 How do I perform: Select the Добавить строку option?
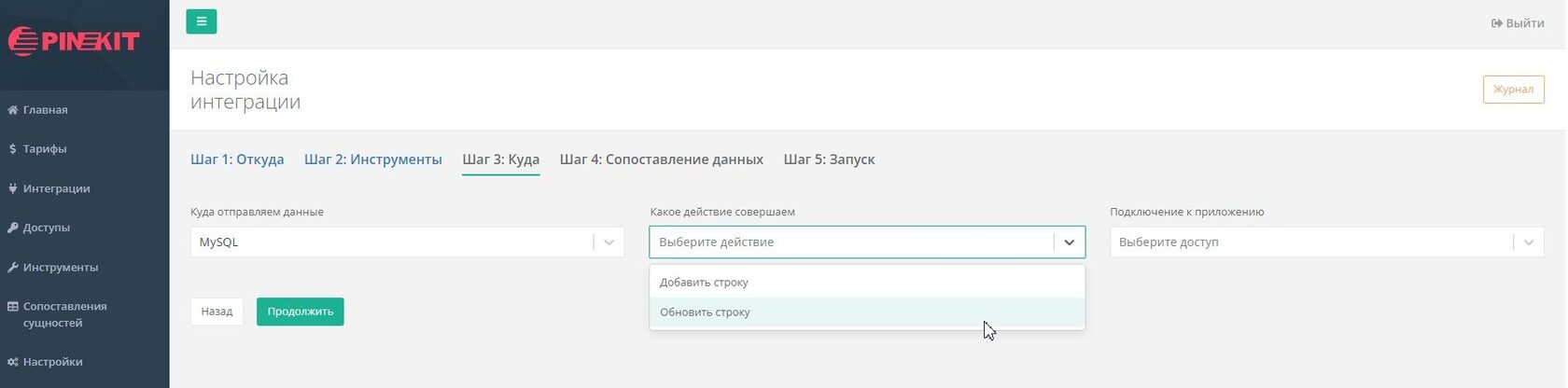(704, 283)
